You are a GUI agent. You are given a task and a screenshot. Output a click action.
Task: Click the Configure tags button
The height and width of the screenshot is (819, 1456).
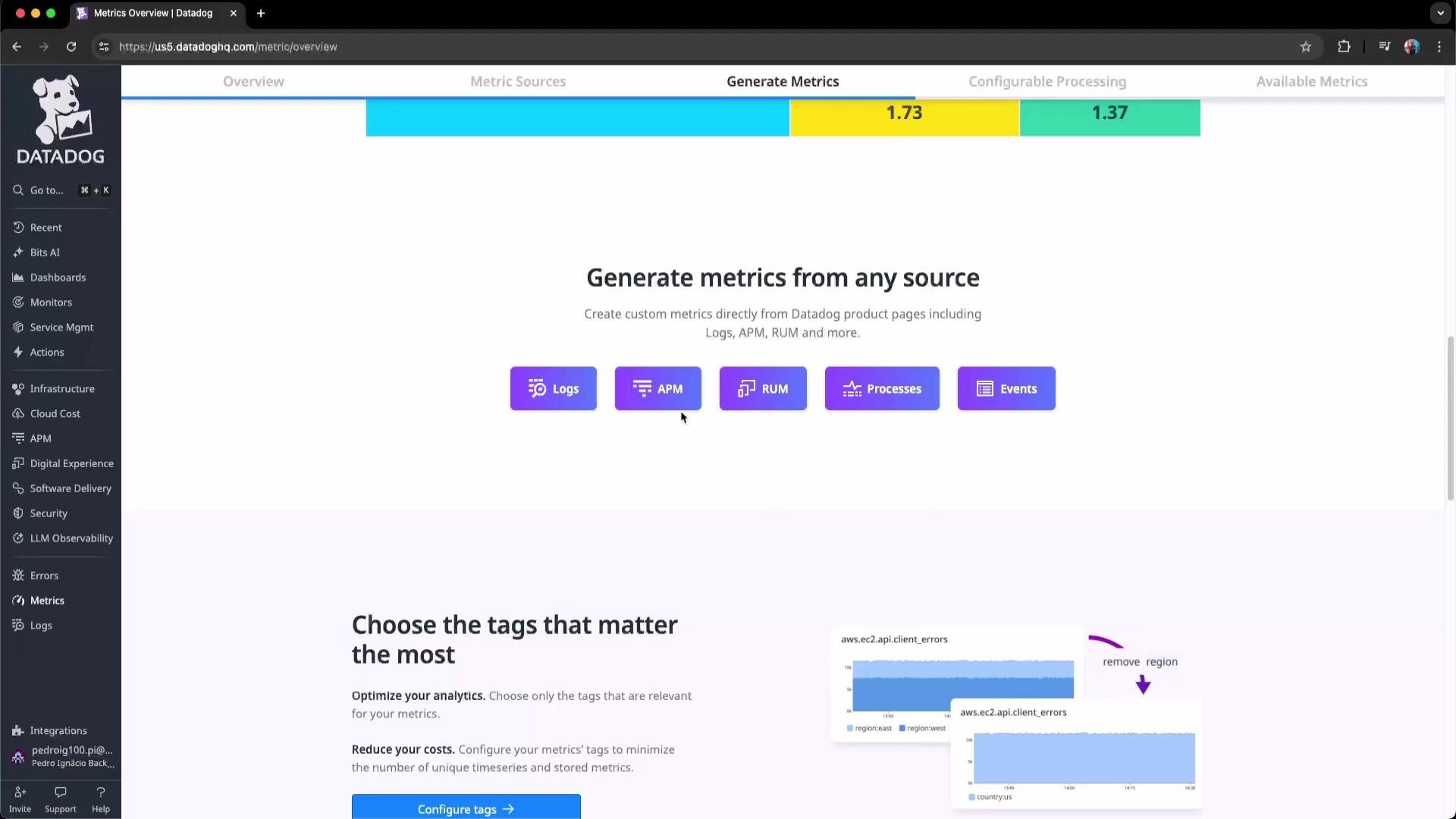tap(466, 808)
